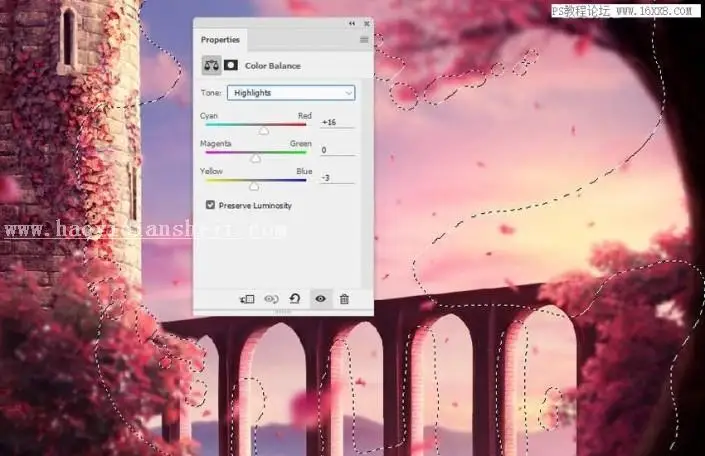Click the "Color Balance" title text
705x456 pixels.
point(272,66)
